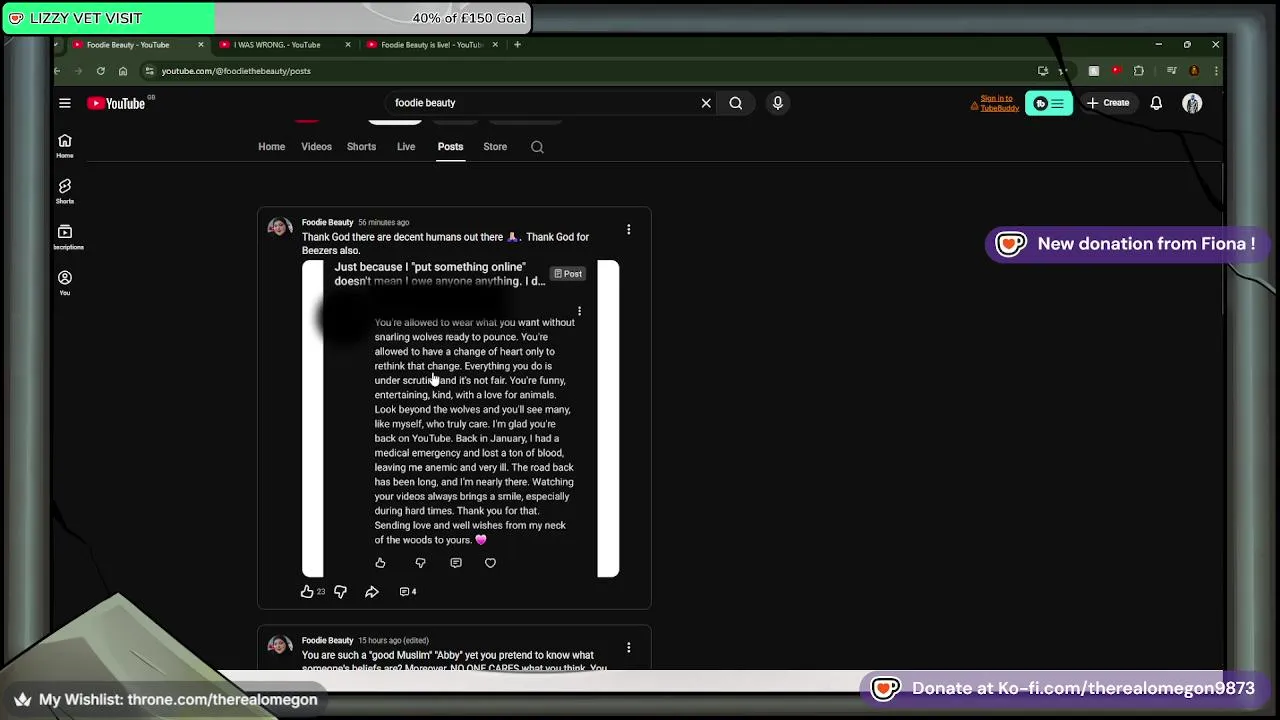Image resolution: width=1280 pixels, height=720 pixels.
Task: Open the Chrome three-dot menu
Action: (x=1216, y=71)
